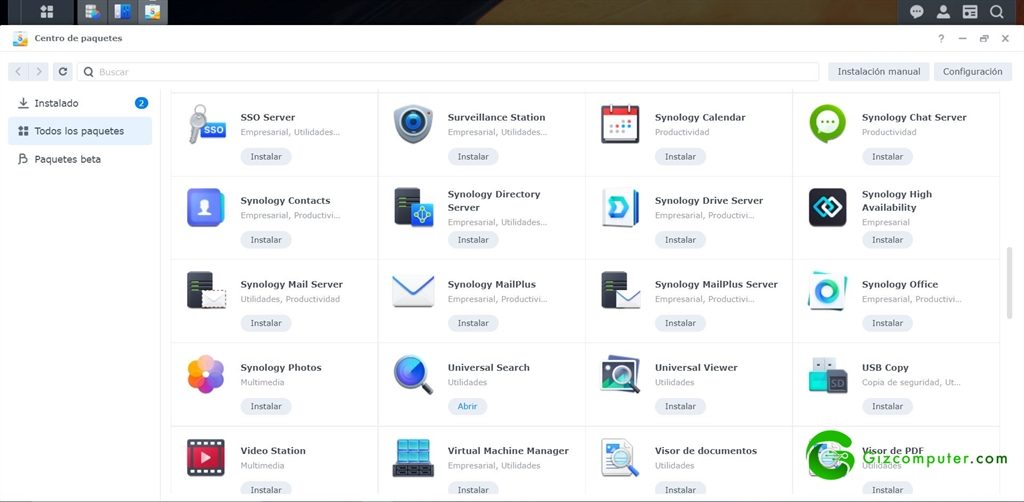The width and height of the screenshot is (1024, 502).
Task: Click the Universal Viewer icon
Action: point(620,374)
